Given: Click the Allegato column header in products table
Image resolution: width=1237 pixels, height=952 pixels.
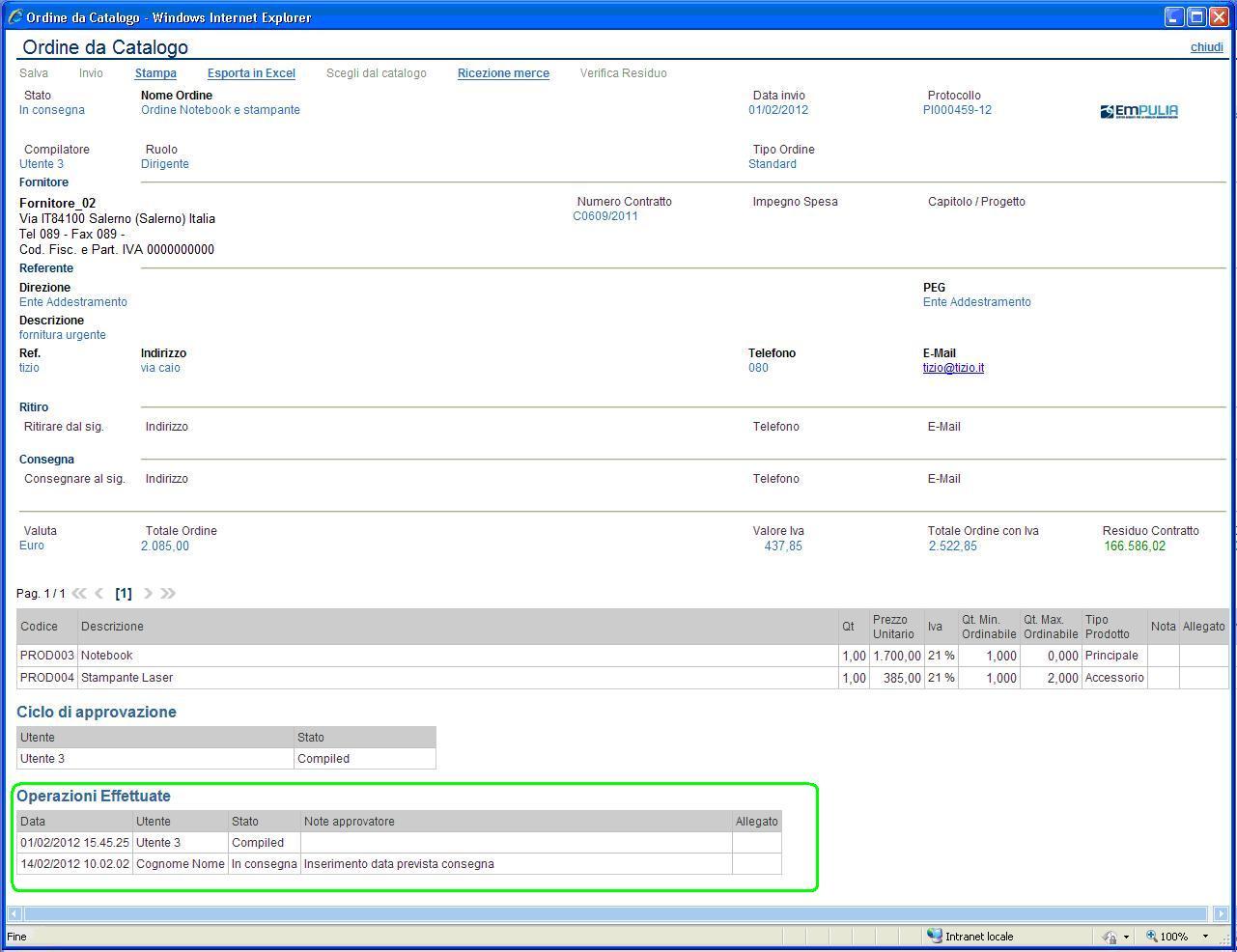Looking at the screenshot, I should [x=1203, y=627].
